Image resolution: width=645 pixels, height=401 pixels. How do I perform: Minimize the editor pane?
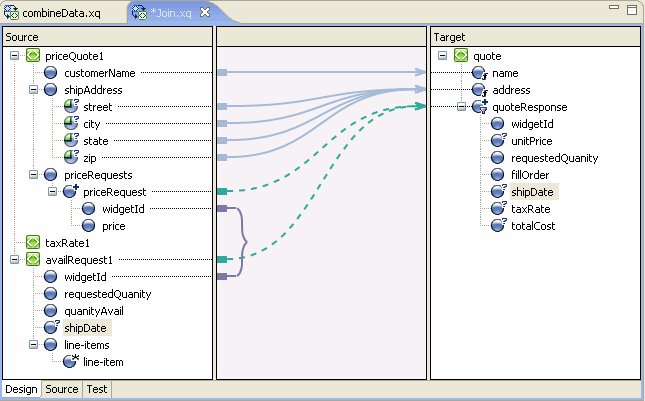(x=615, y=8)
